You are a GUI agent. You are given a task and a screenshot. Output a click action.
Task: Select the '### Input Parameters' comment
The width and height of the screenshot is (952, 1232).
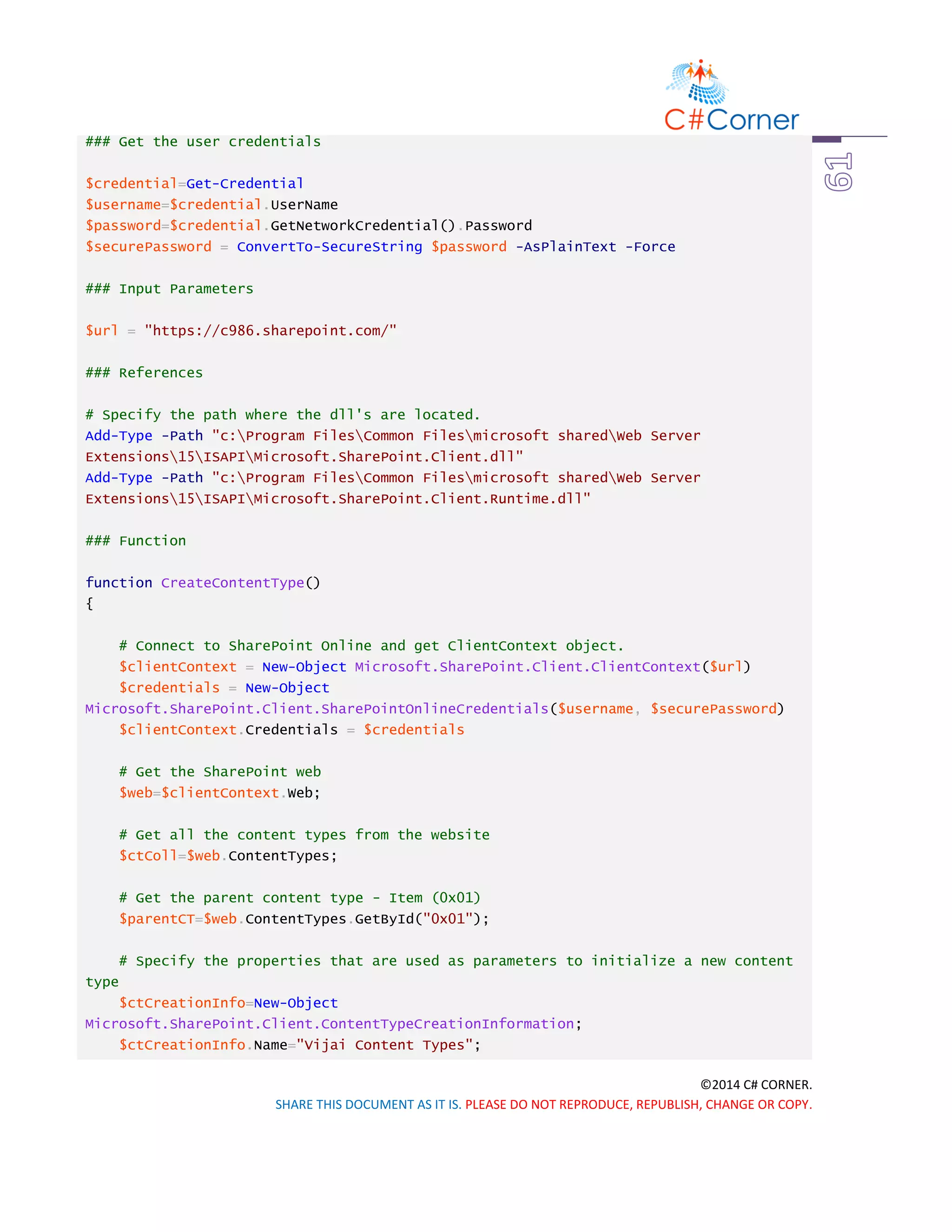tap(169, 289)
